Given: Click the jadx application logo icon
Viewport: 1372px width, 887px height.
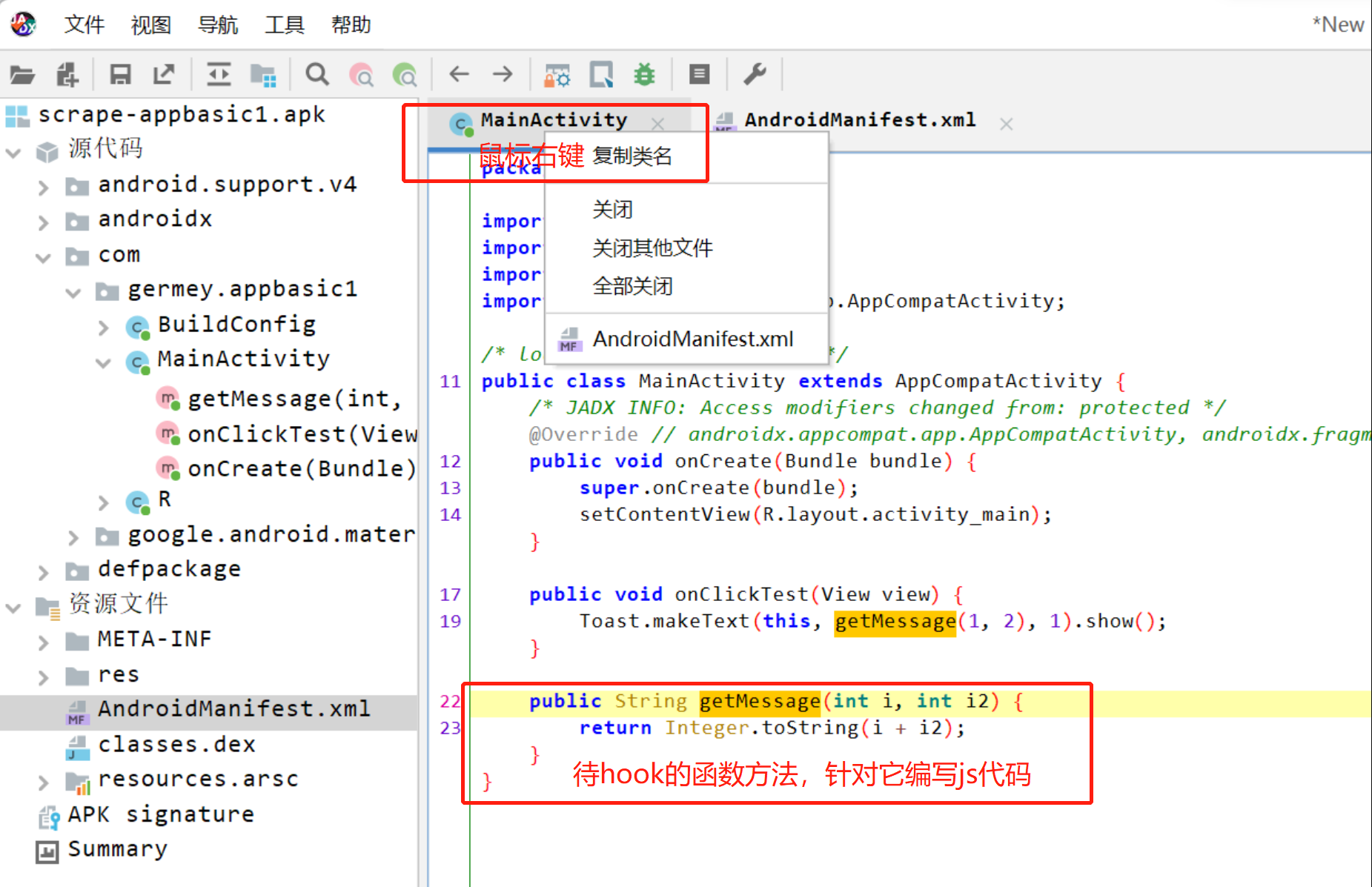Looking at the screenshot, I should 23,24.
